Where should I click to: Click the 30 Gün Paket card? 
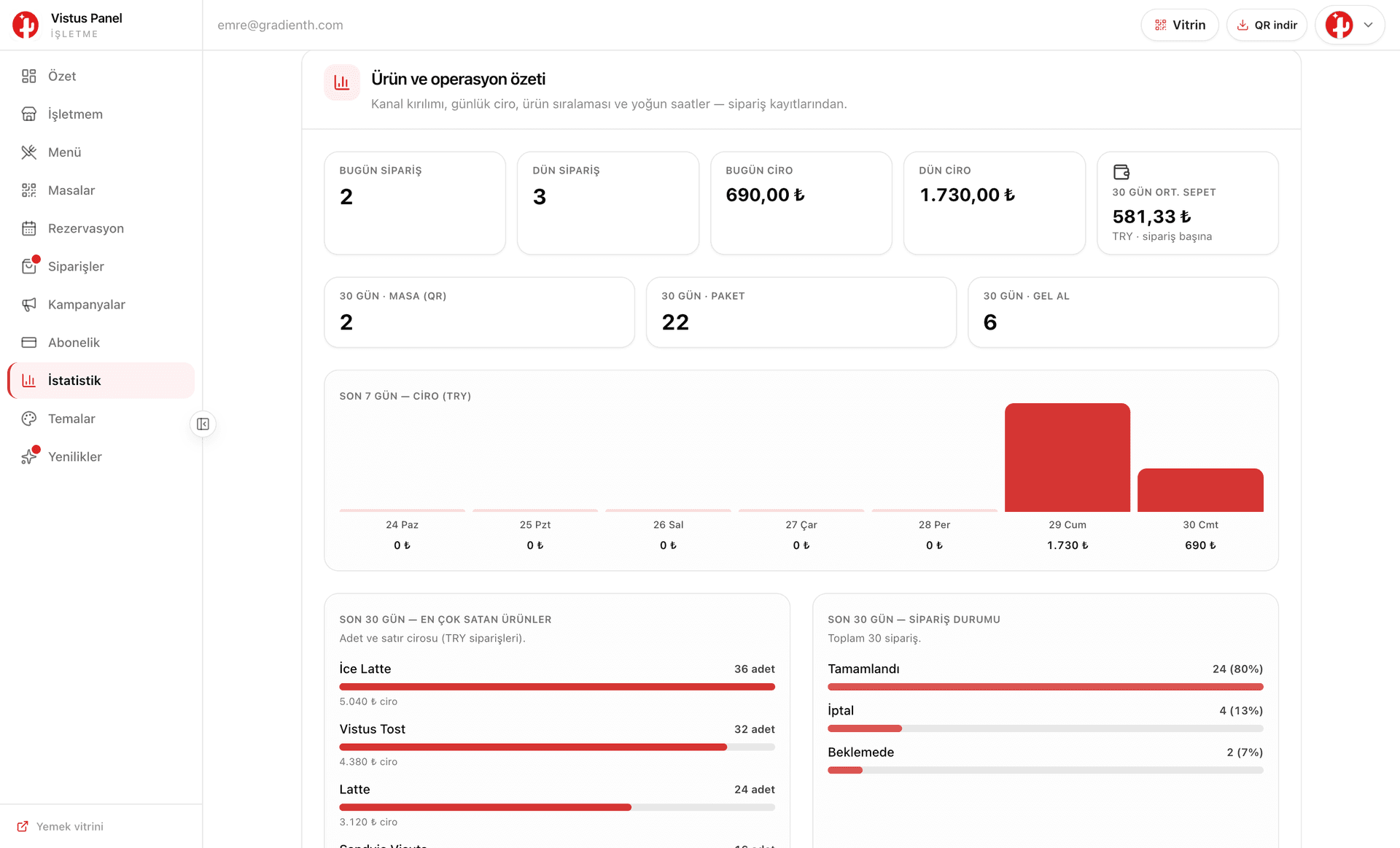[801, 312]
